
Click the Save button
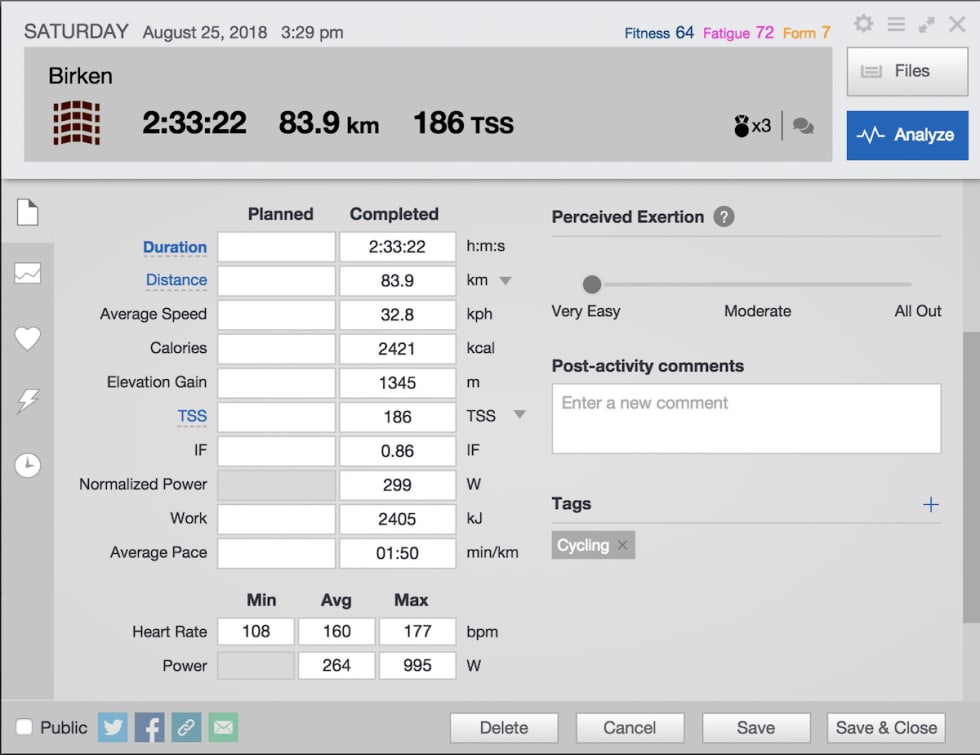click(x=756, y=728)
